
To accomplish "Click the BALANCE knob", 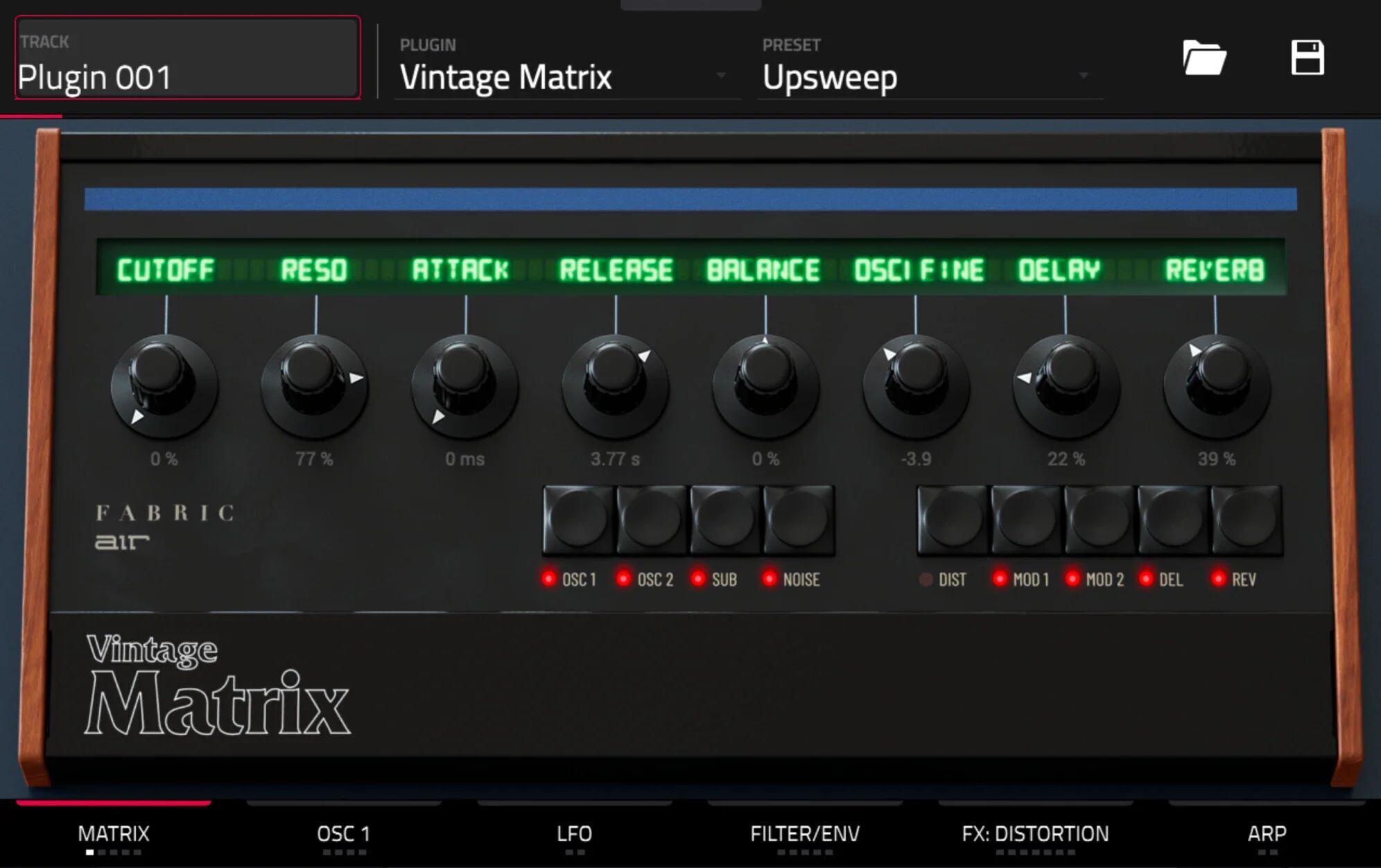I will [765, 385].
